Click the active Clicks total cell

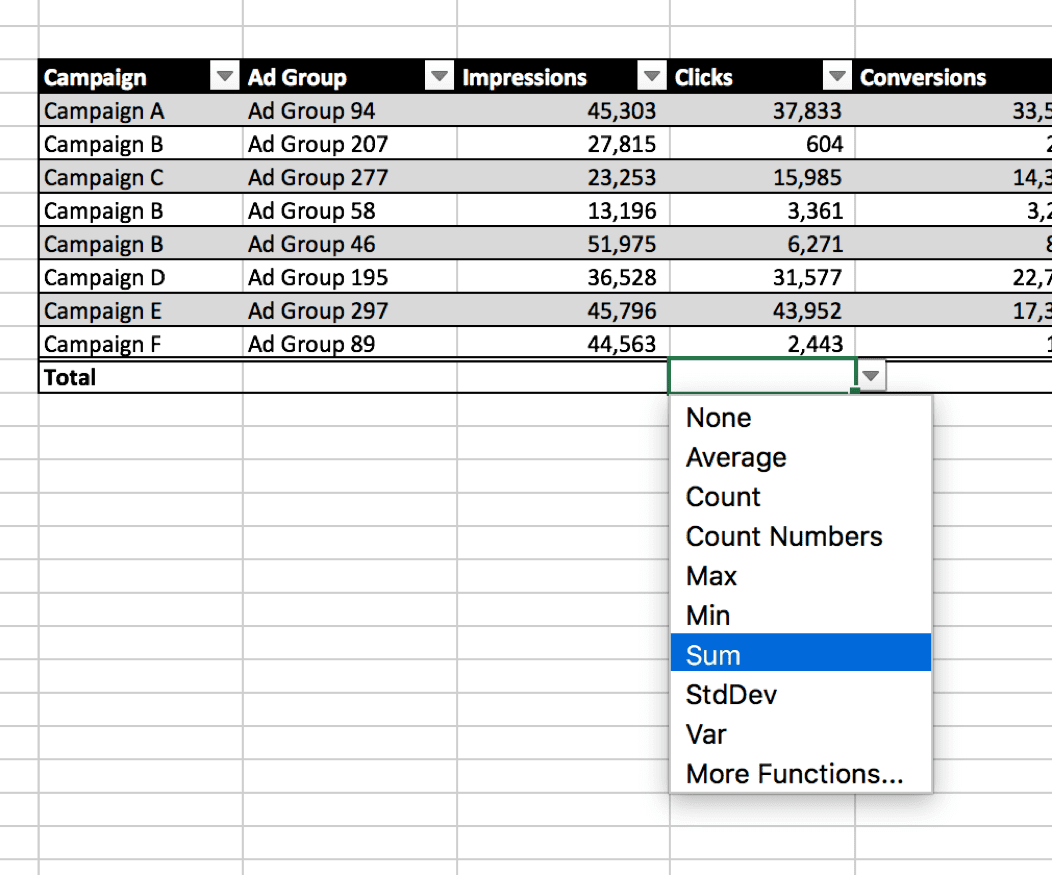[x=762, y=376]
